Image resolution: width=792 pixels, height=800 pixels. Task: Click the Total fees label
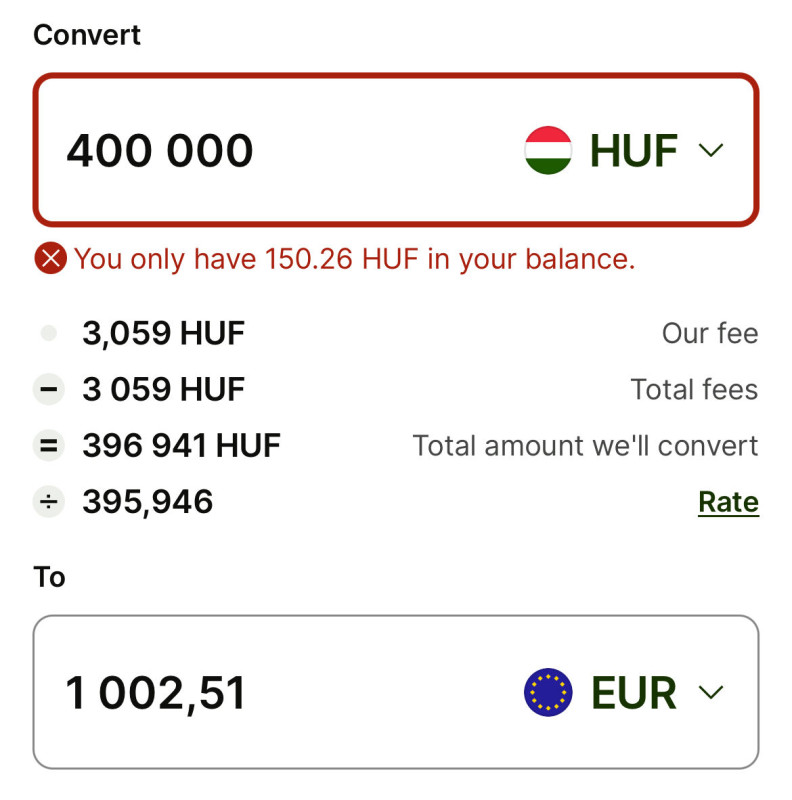click(x=694, y=389)
